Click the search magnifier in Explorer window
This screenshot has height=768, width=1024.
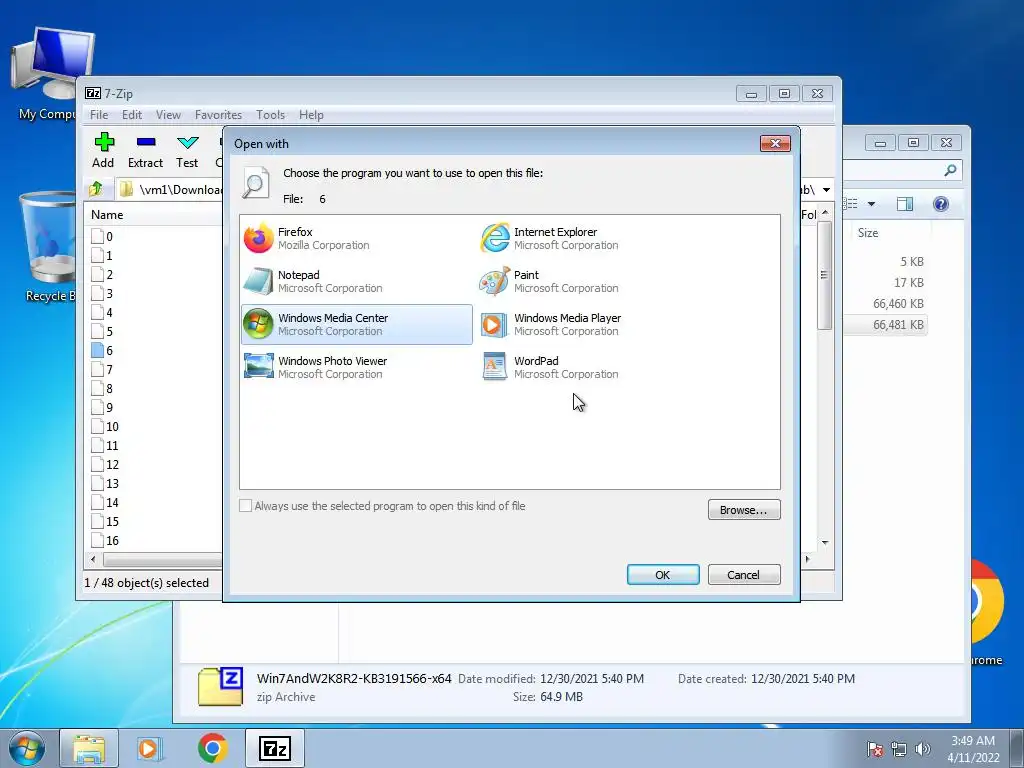pos(950,170)
